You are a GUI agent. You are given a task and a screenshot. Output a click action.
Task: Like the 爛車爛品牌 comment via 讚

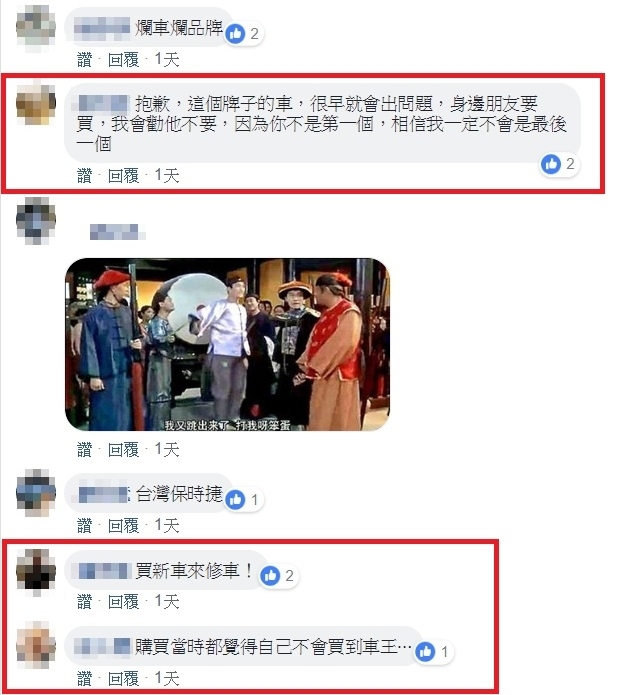coord(84,60)
